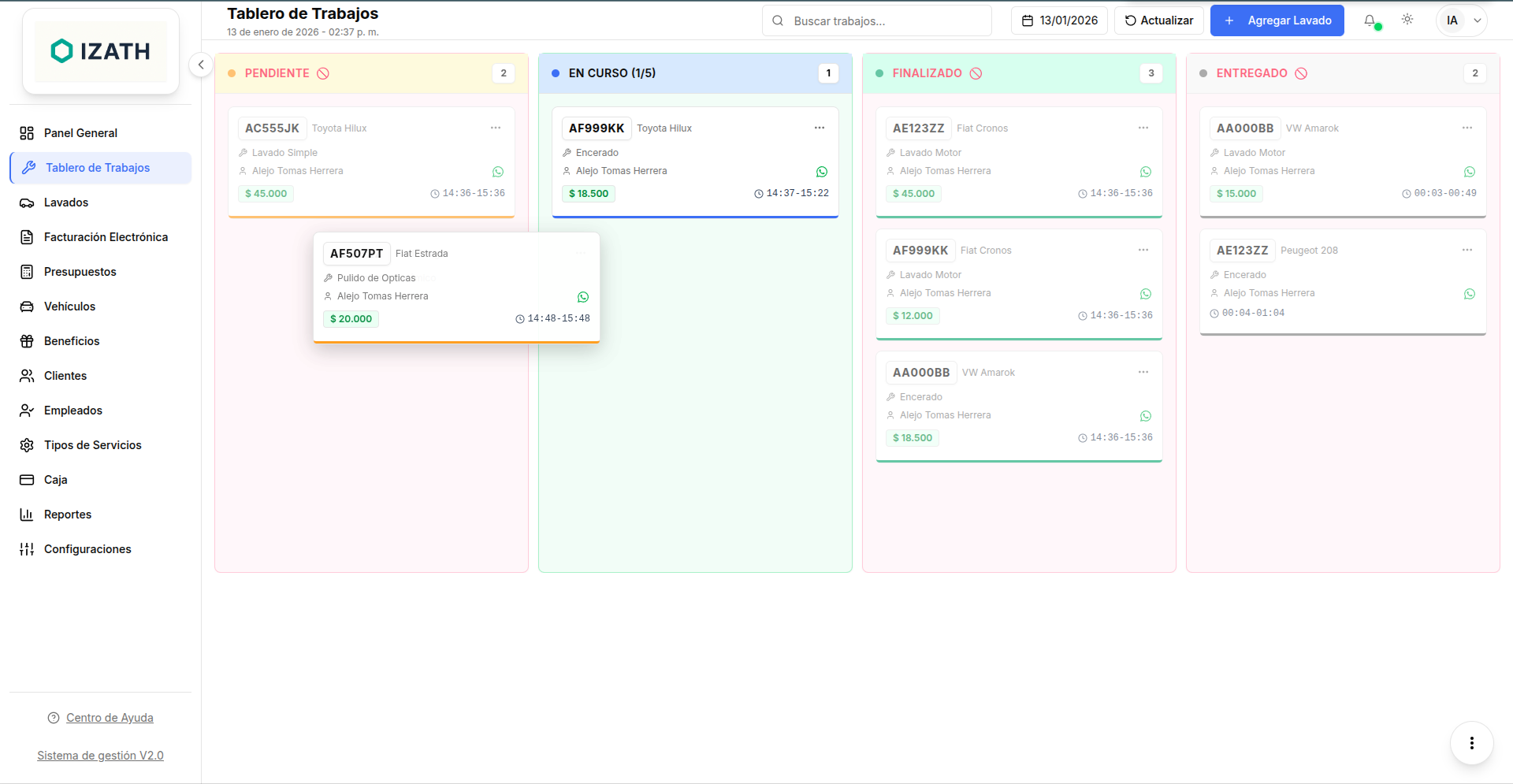Click WhatsApp icon on AE123ZZ Peugeot 208 card
Image resolution: width=1513 pixels, height=784 pixels.
click(x=1470, y=294)
